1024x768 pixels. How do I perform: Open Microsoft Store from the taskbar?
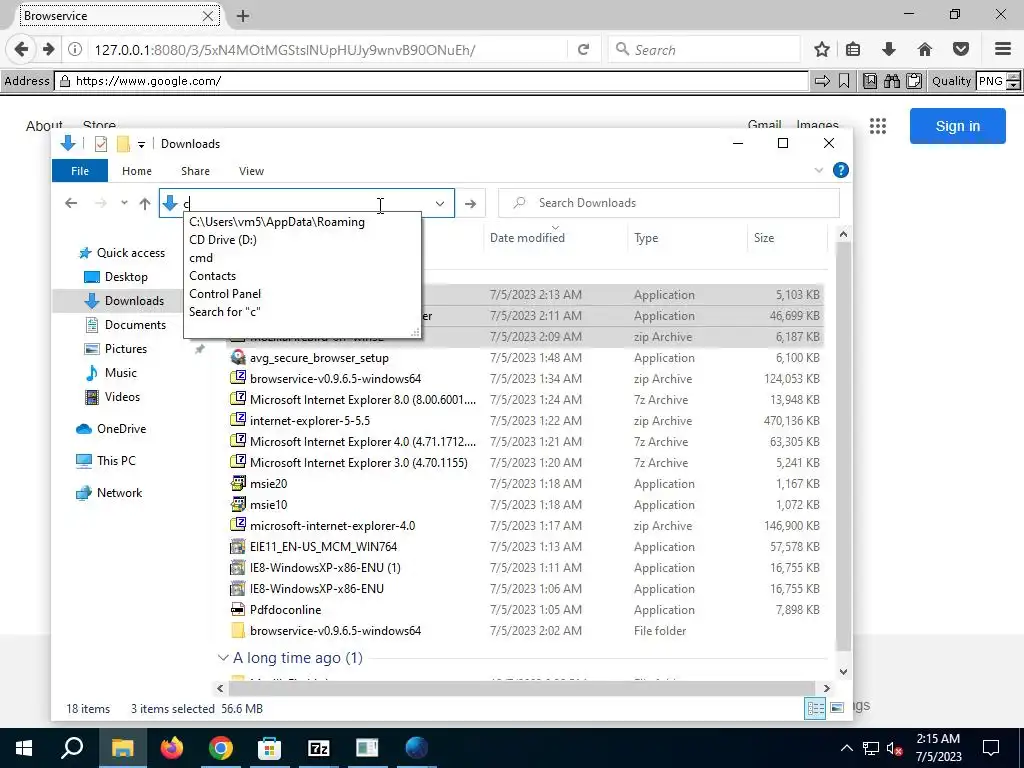[x=269, y=748]
